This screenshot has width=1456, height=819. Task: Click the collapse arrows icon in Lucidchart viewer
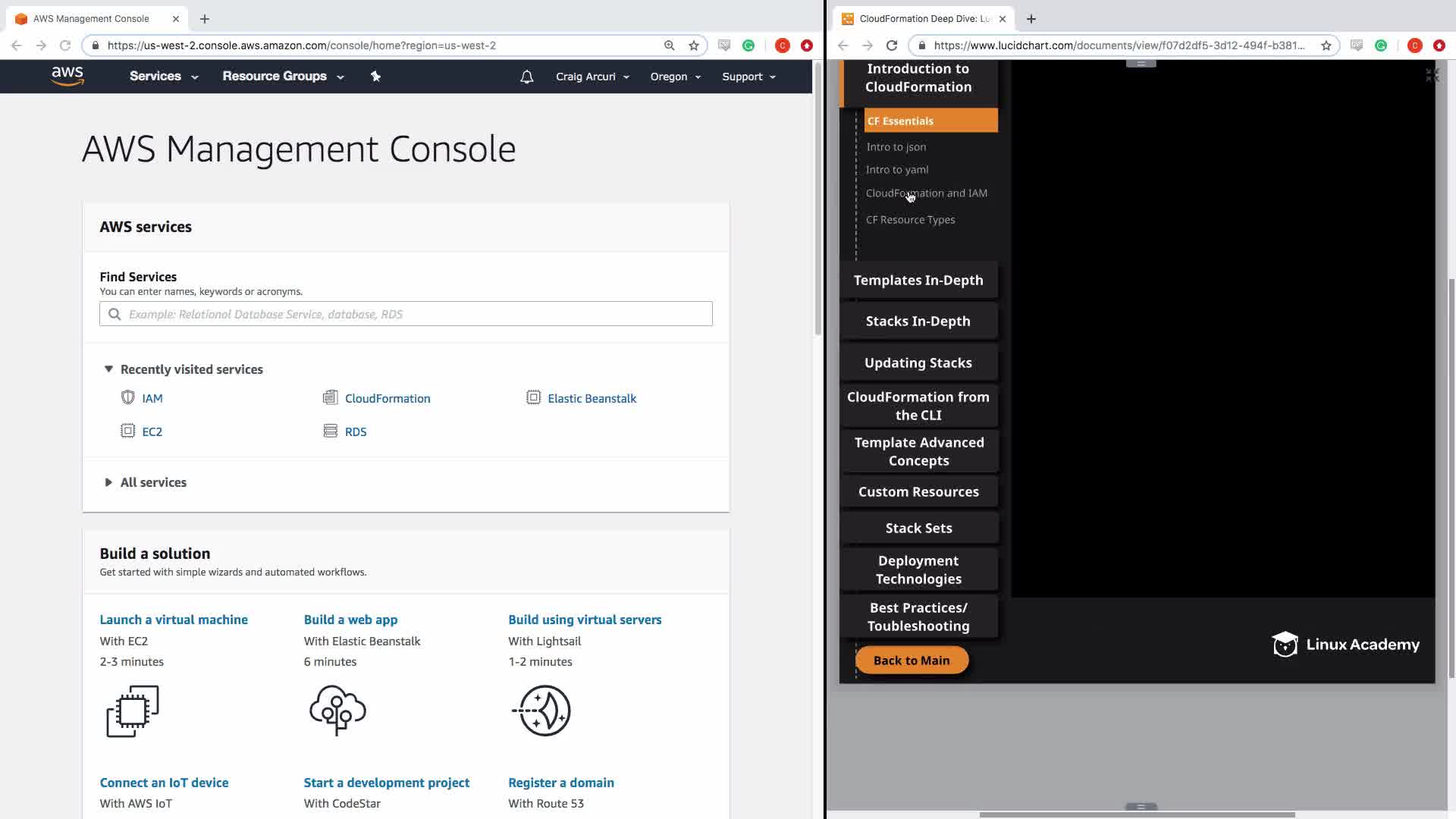[x=1431, y=75]
